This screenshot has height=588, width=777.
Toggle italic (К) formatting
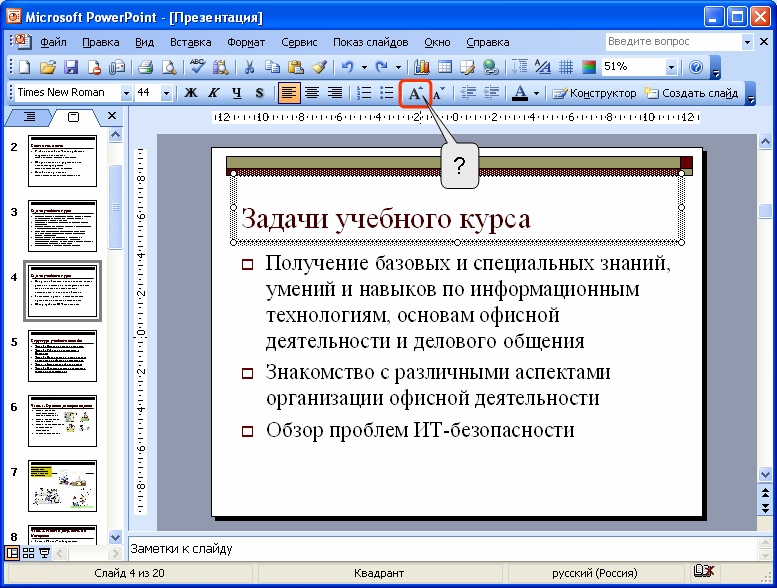pos(214,93)
